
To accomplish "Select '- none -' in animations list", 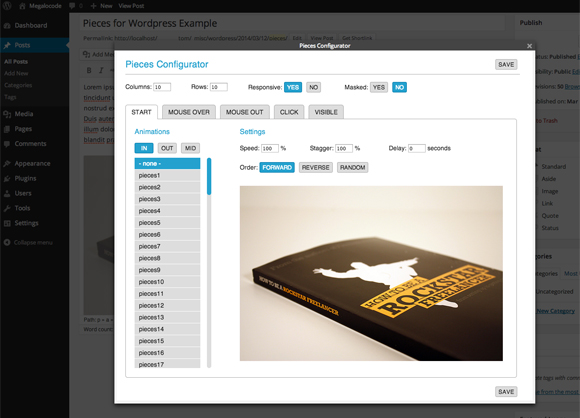I will point(167,164).
